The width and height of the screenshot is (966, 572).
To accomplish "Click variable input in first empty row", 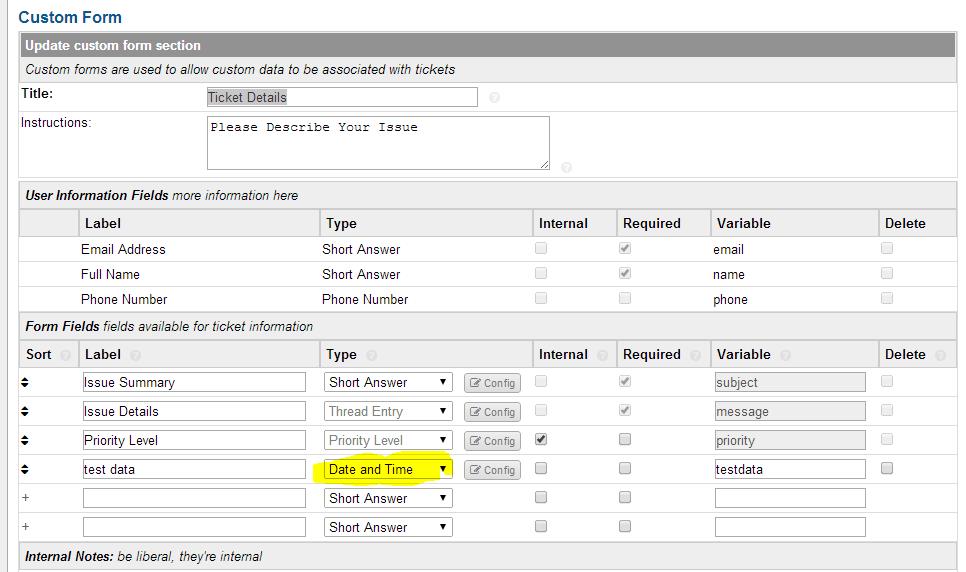I will (790, 498).
